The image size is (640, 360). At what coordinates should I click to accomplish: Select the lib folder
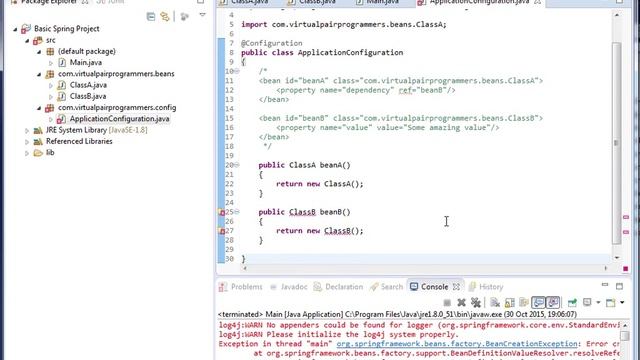[x=50, y=152]
